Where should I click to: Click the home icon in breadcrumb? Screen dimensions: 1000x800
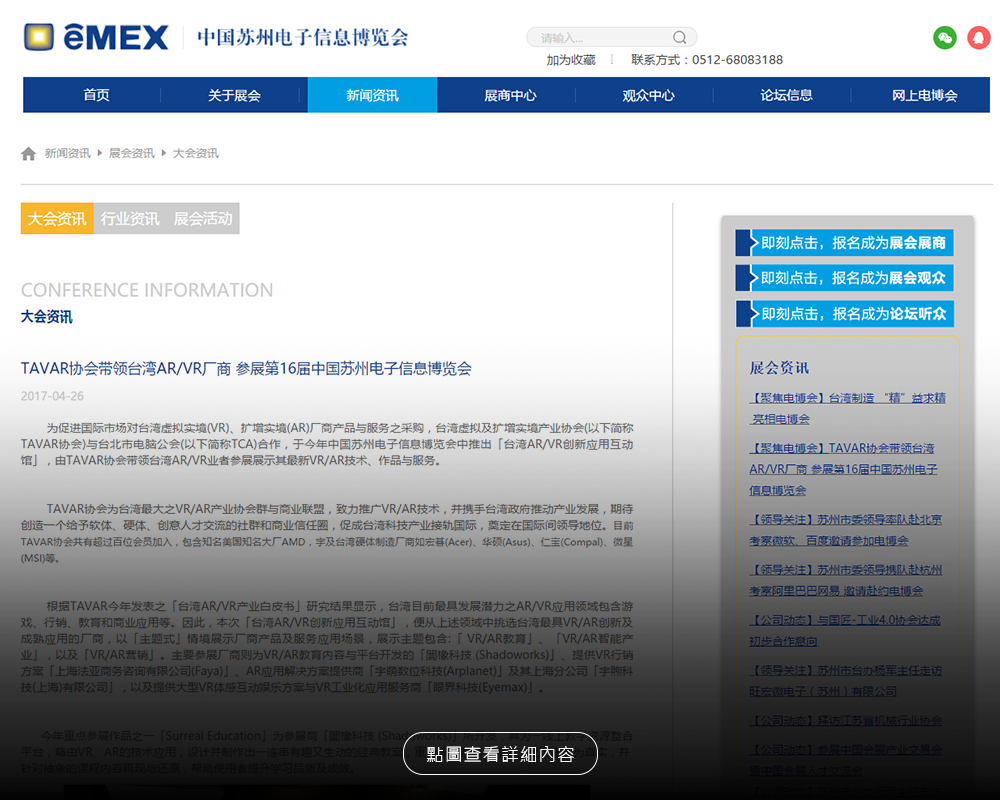28,154
